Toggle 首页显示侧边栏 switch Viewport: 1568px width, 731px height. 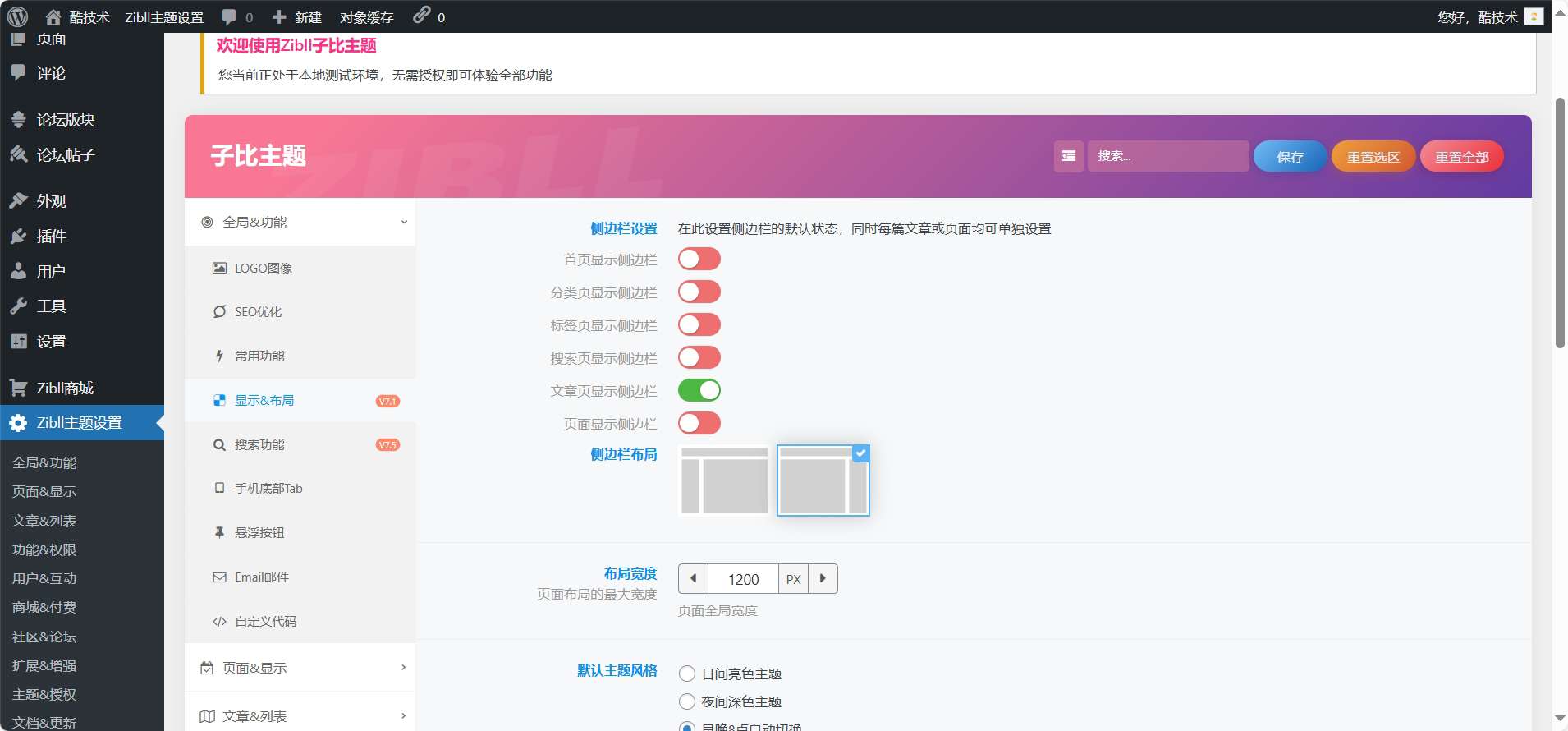click(699, 260)
